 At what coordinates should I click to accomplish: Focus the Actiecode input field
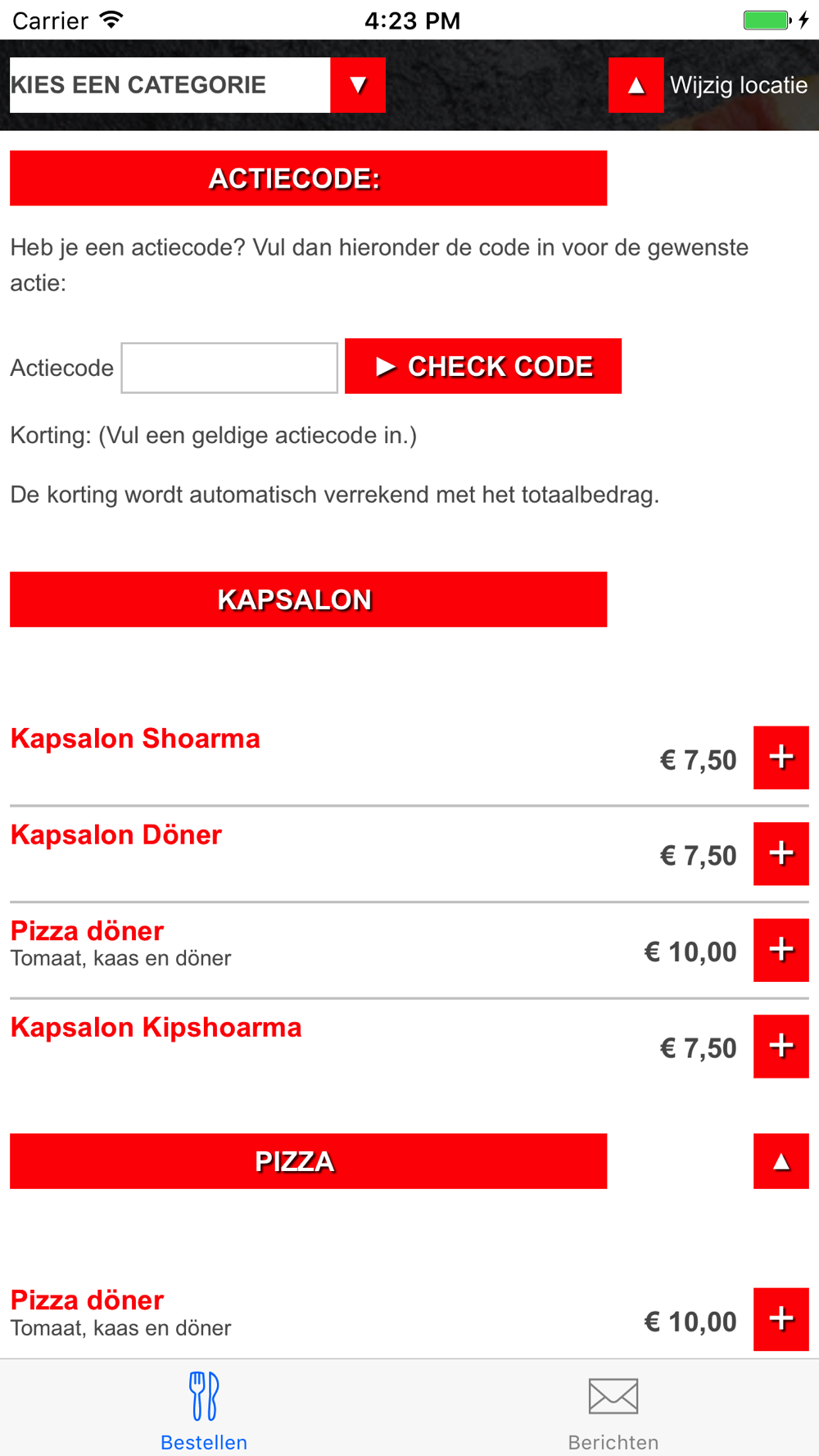pos(229,368)
